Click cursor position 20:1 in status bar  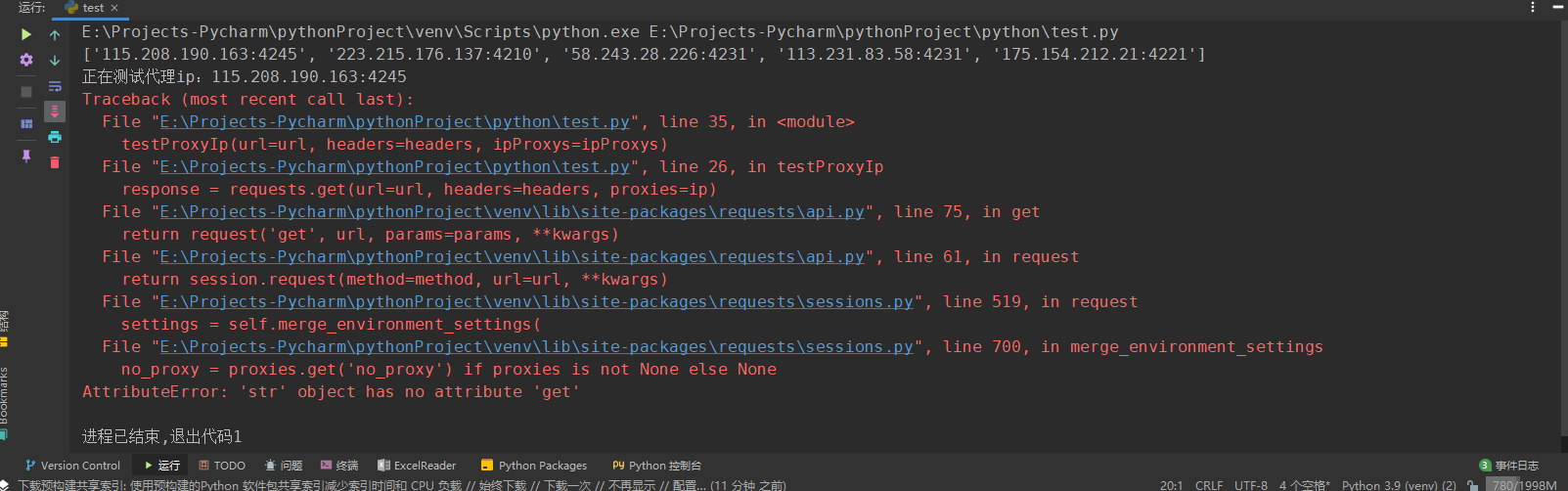point(1171,484)
